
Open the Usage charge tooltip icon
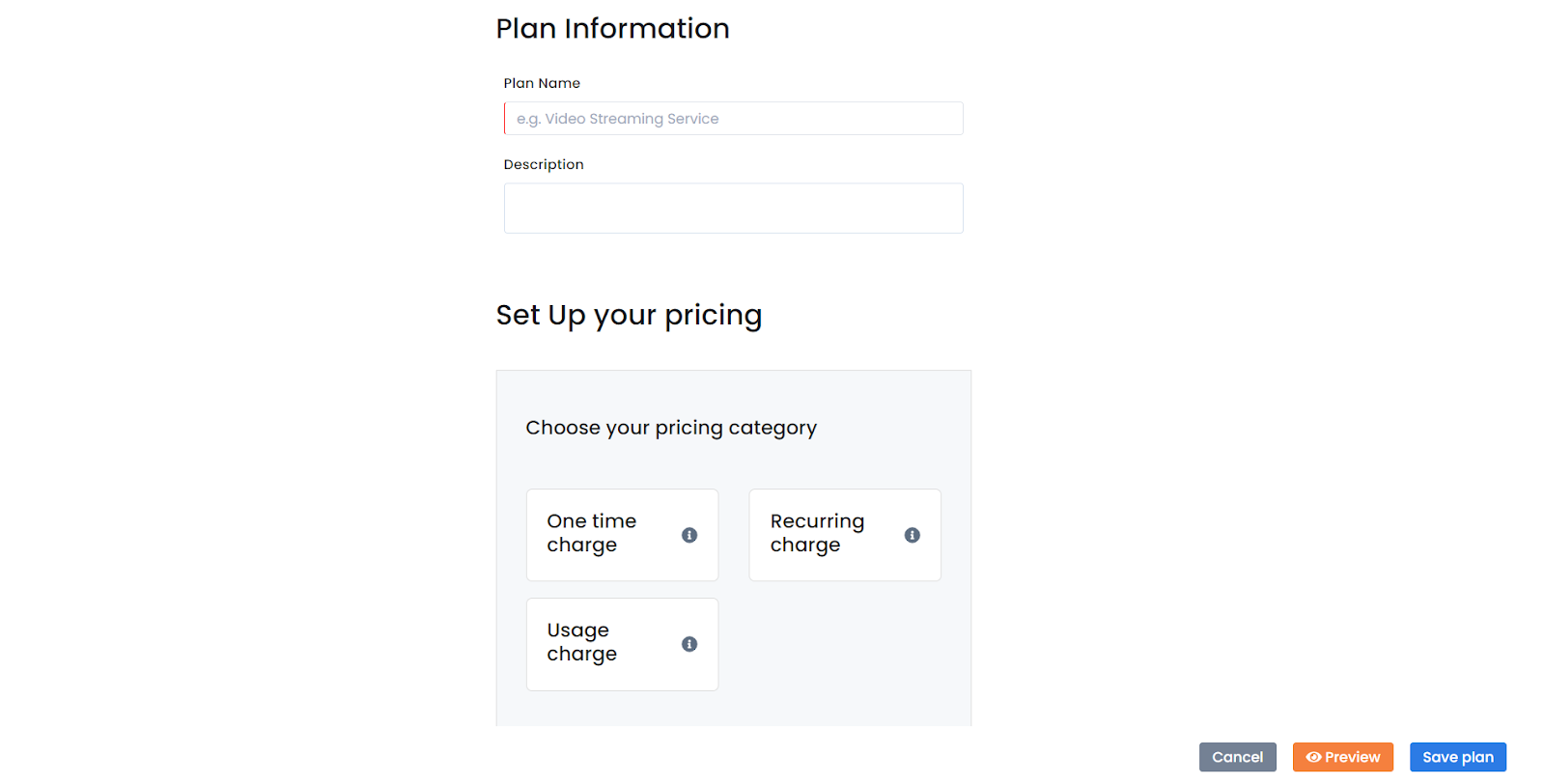coord(688,644)
